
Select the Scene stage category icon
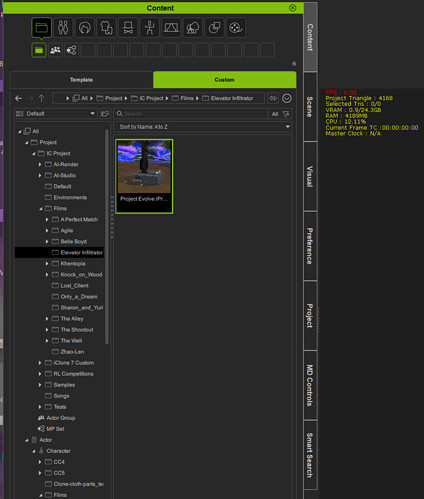click(x=171, y=28)
